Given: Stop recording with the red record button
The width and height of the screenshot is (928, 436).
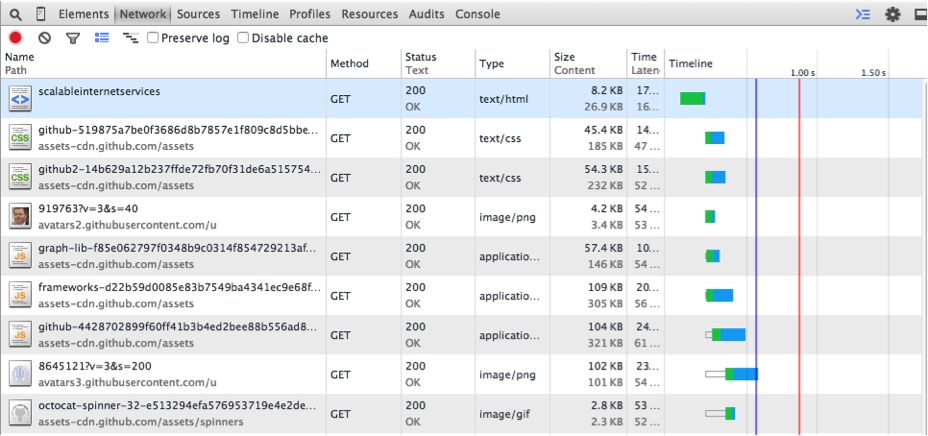Looking at the screenshot, I should coord(15,38).
